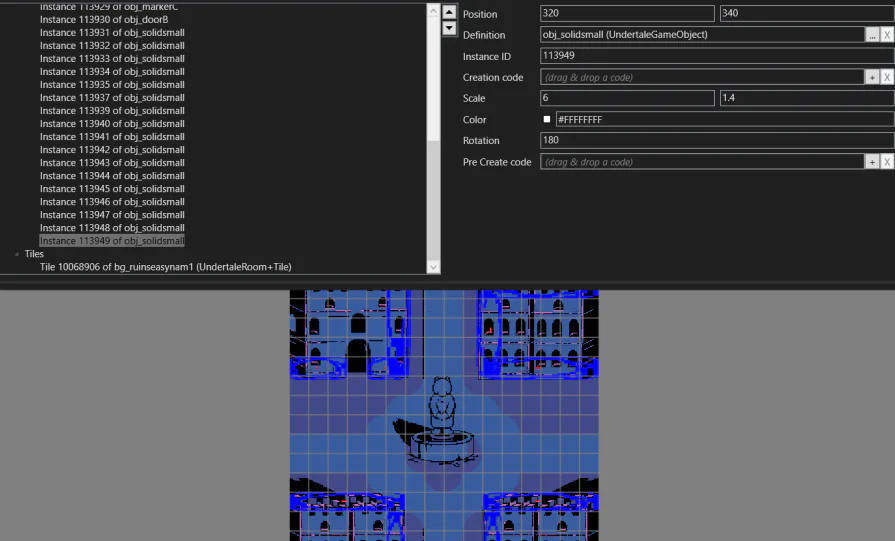Select Instance 113947 of obj_solidsmall
895x541 pixels.
tap(112, 215)
